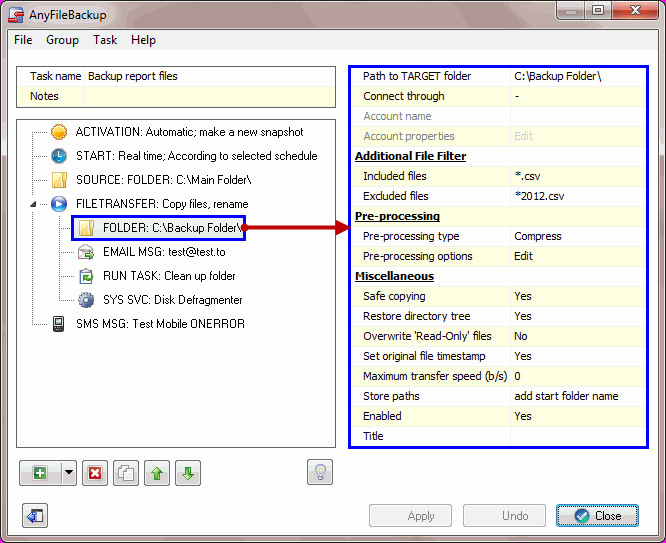This screenshot has height=543, width=666.
Task: Click the FILETRANSFER play icon
Action: pos(59,204)
